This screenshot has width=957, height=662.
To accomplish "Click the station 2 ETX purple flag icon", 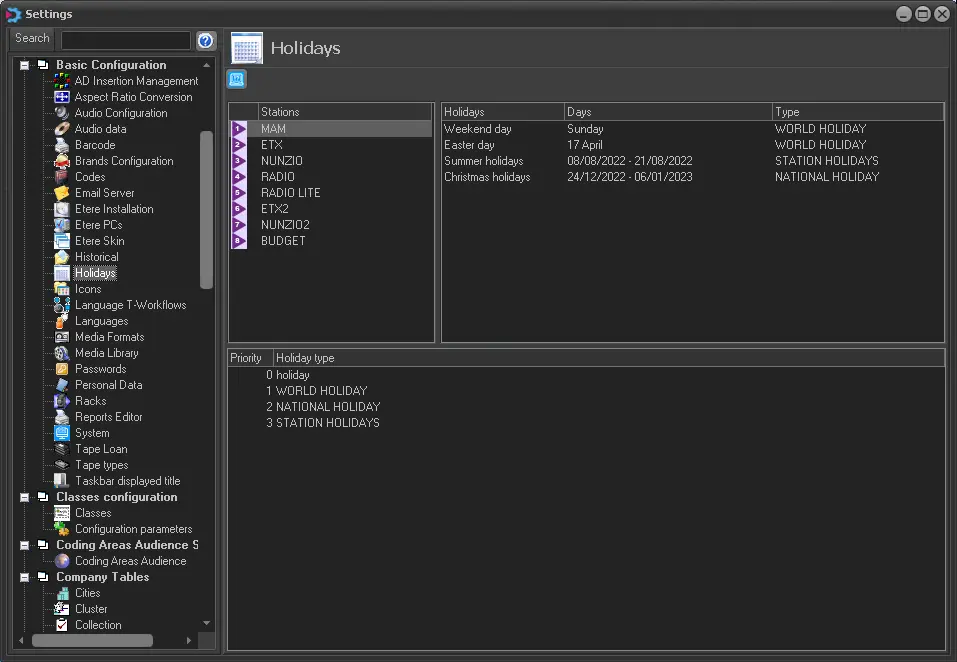I will point(239,145).
